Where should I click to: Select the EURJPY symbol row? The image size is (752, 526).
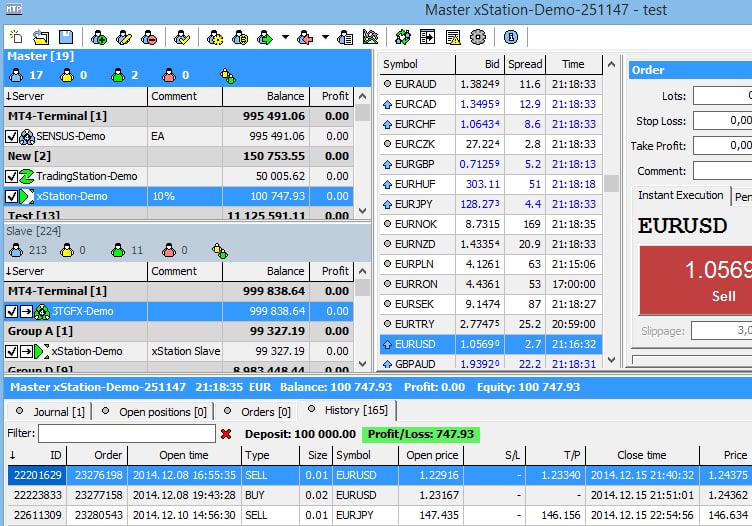(491, 204)
